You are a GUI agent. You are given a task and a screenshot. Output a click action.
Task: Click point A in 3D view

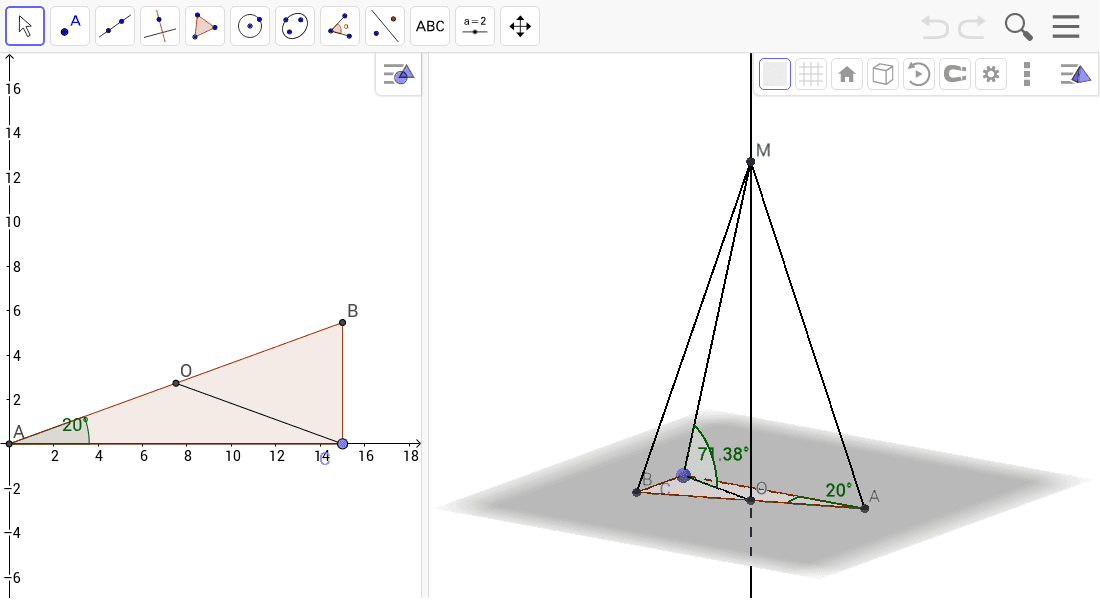point(864,508)
